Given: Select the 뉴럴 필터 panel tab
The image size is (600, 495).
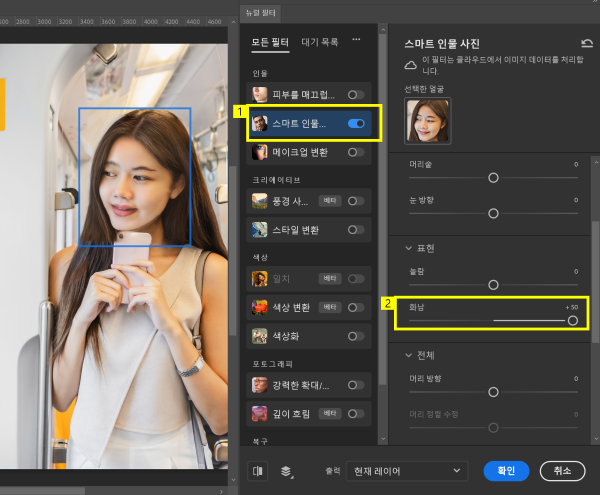Looking at the screenshot, I should pos(261,13).
